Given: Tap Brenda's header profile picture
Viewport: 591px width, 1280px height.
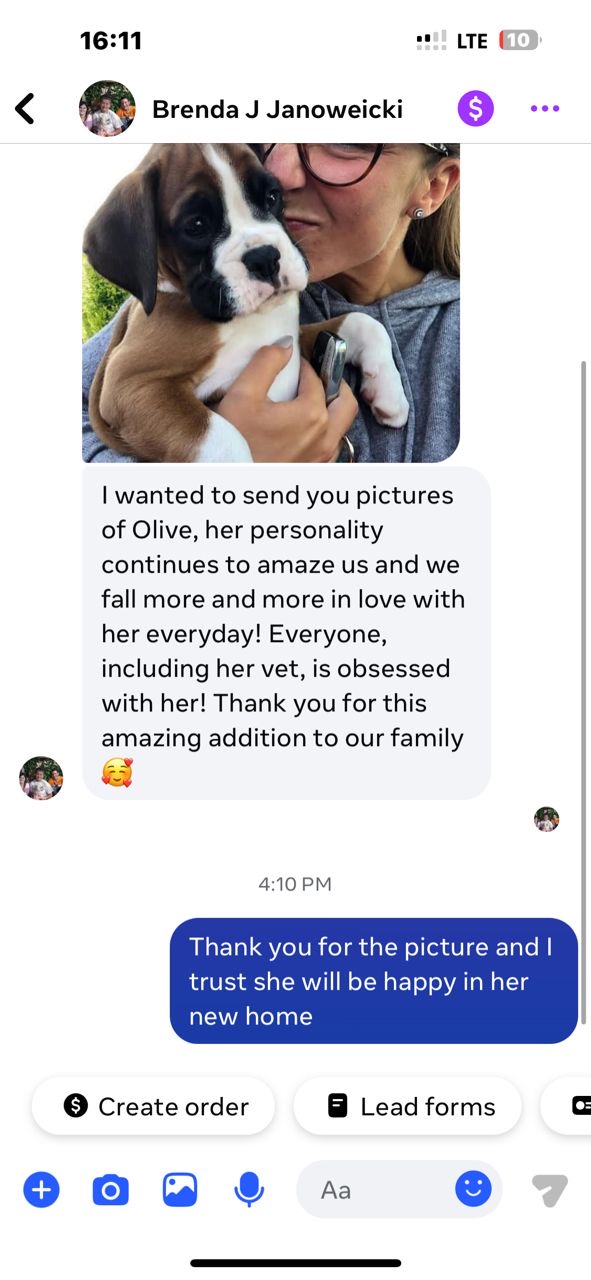Looking at the screenshot, I should [107, 108].
